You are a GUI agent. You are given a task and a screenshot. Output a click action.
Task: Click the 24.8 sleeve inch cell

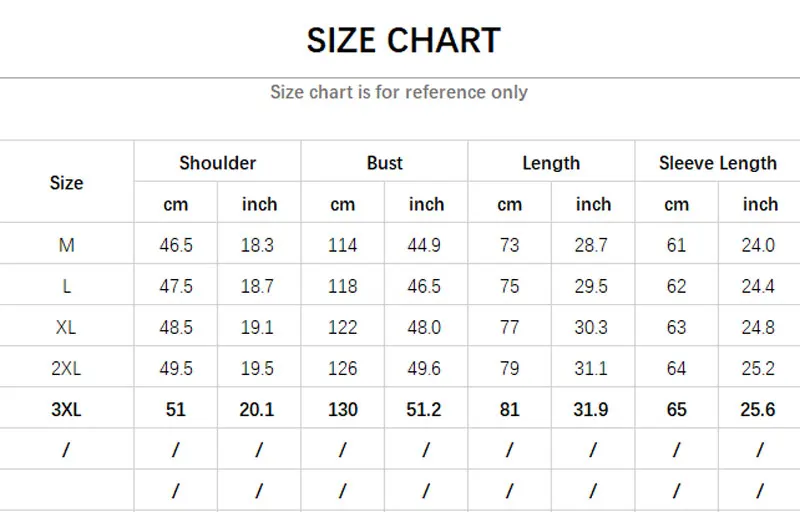coord(758,327)
